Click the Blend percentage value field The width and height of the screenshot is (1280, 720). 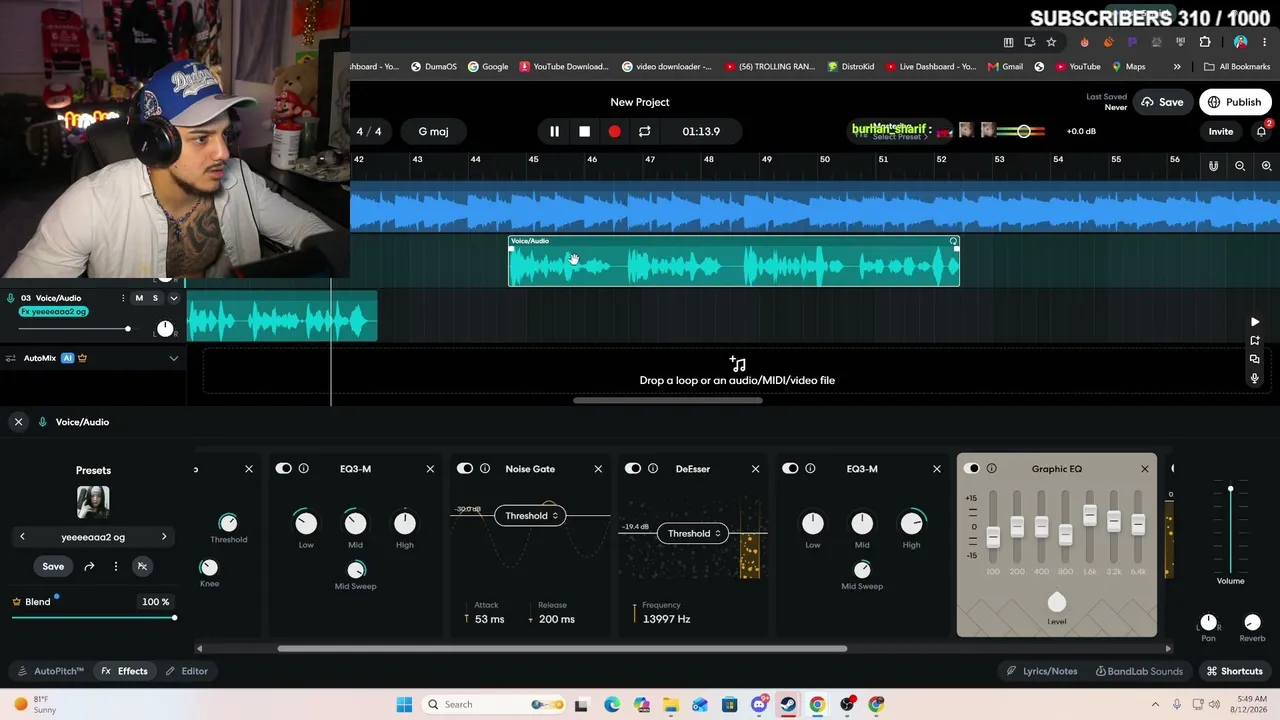(x=155, y=602)
